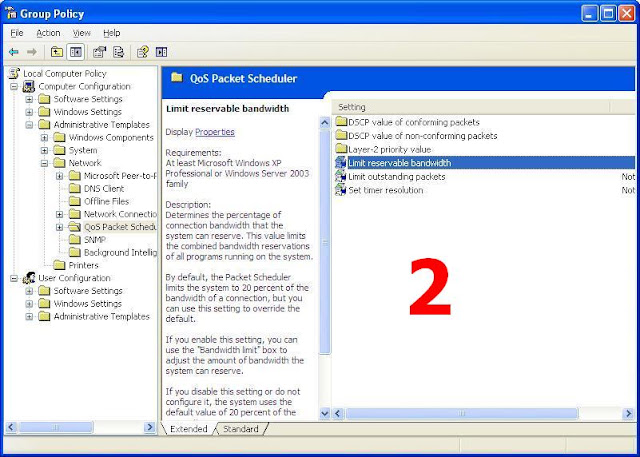This screenshot has width=640, height=457.
Task: Click the Local Computer Policy root icon
Action: coord(14,73)
